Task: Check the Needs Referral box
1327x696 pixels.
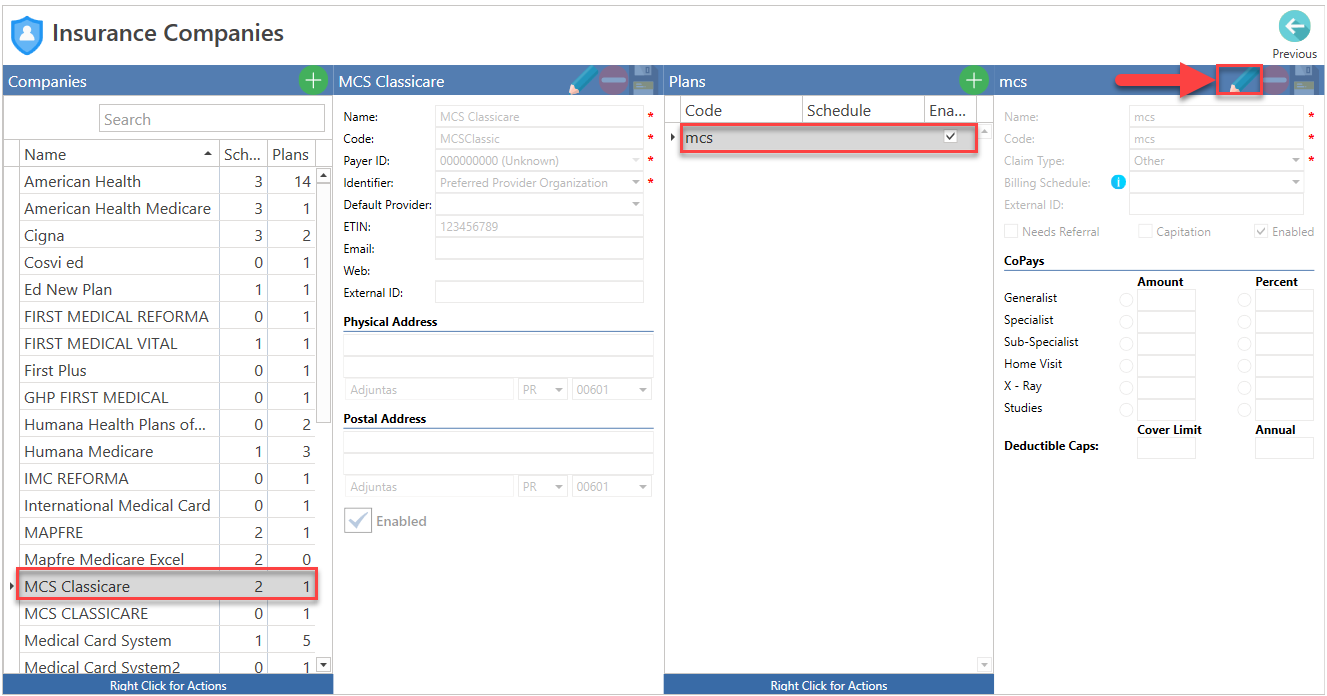Action: point(1011,231)
